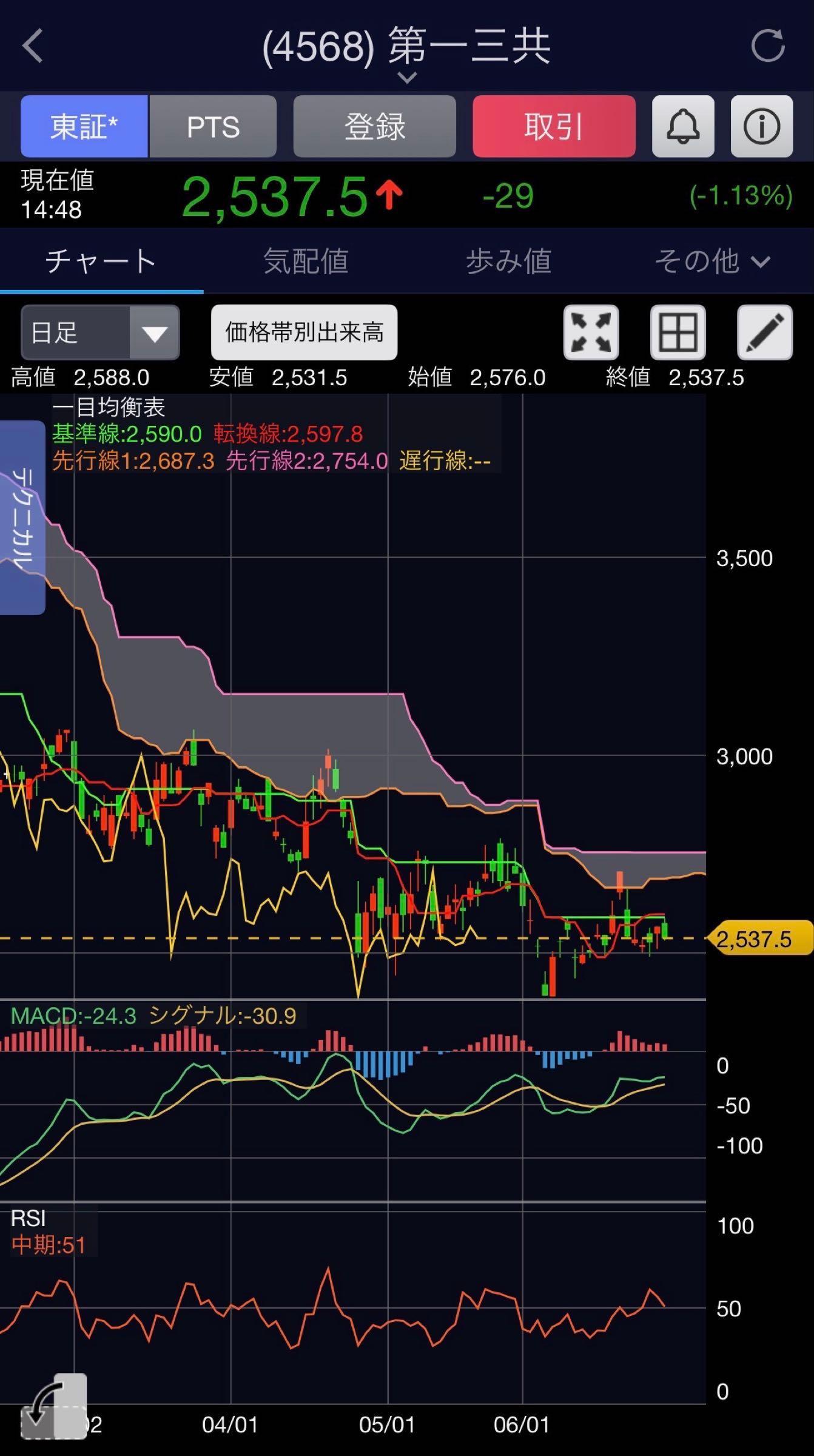Tap the 転換線:2,597.8 legend entry
This screenshot has width=814, height=1456.
pos(288,434)
